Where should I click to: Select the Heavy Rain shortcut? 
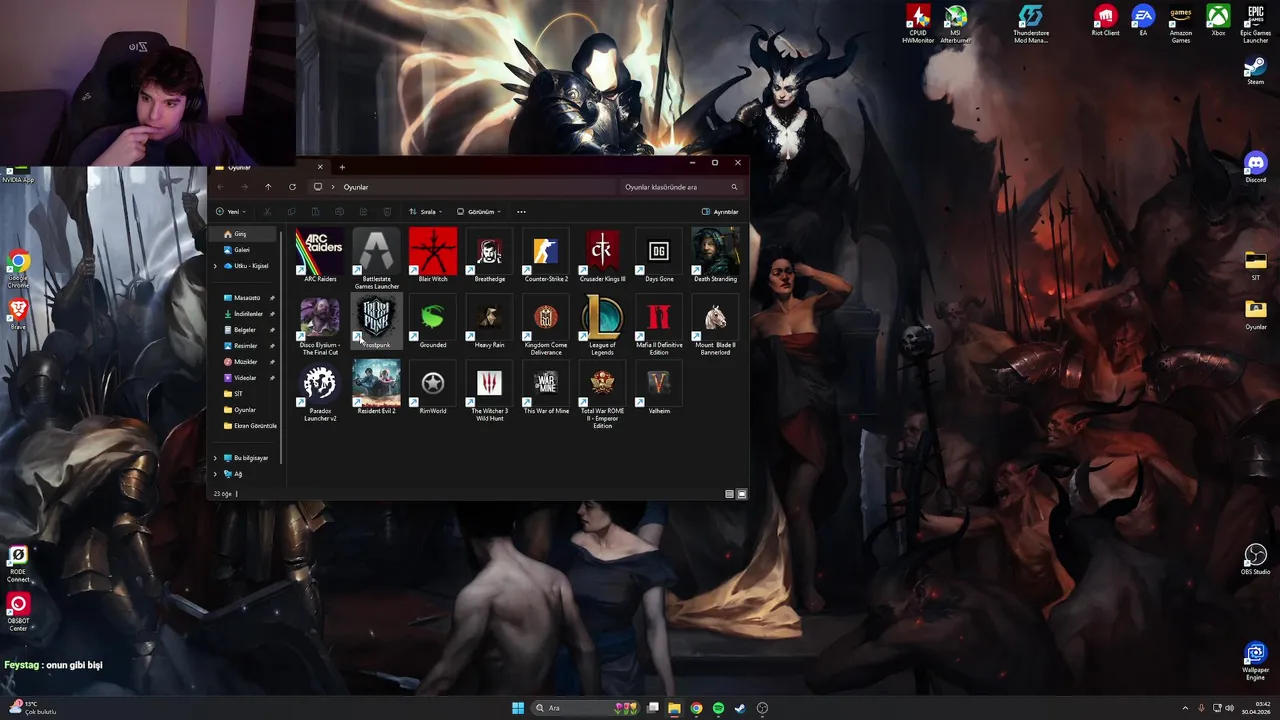point(490,322)
